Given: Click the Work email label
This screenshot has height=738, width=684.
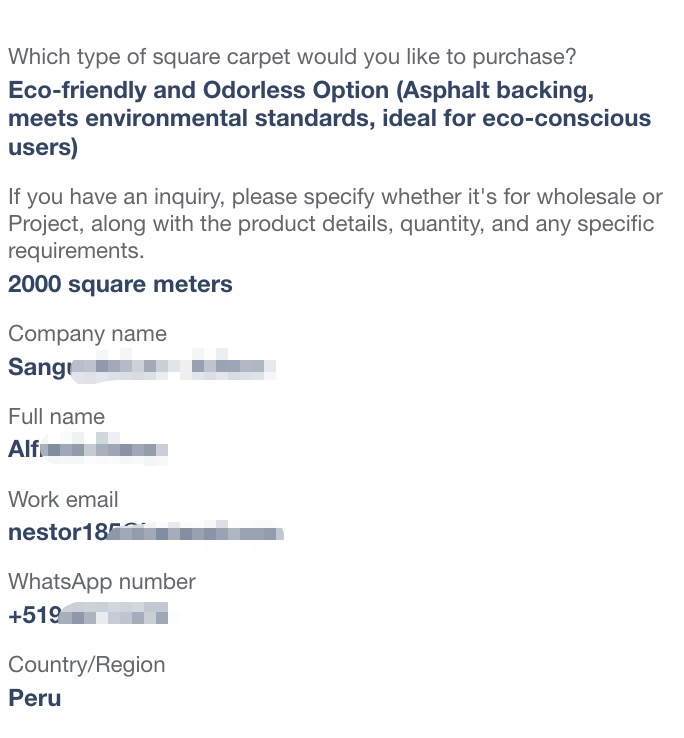Looking at the screenshot, I should click(63, 499).
